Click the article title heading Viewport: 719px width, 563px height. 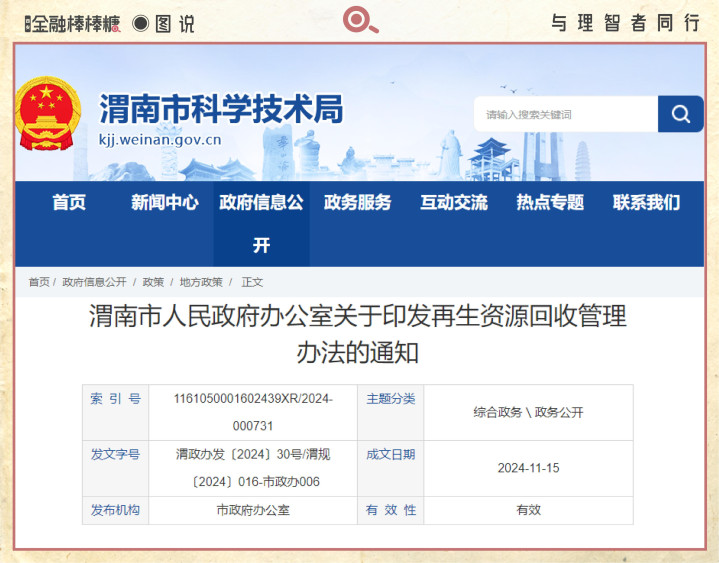[x=358, y=334]
